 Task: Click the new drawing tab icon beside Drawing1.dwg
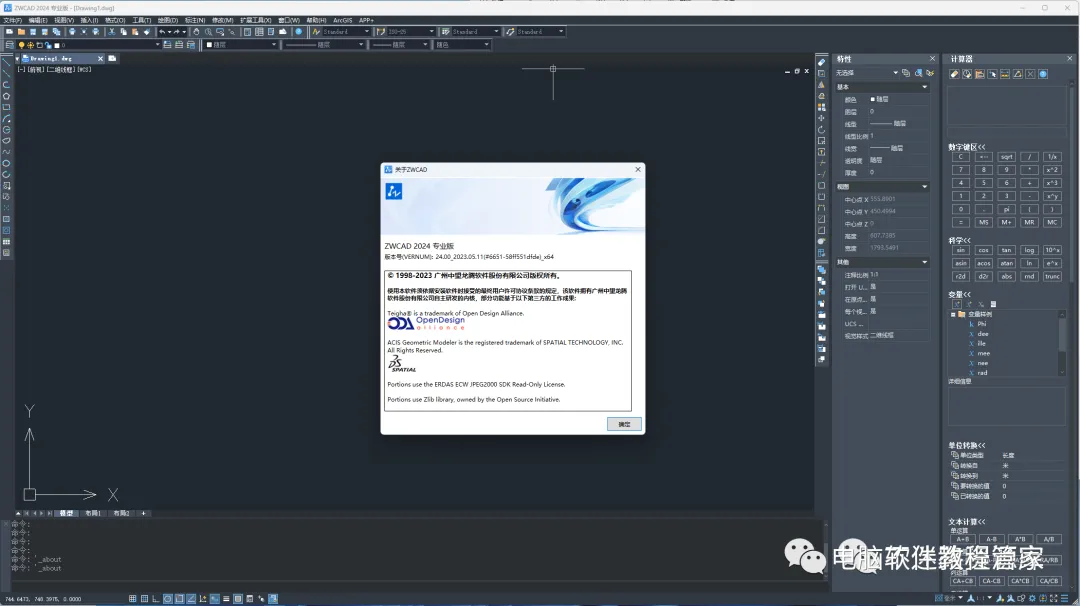[x=112, y=59]
